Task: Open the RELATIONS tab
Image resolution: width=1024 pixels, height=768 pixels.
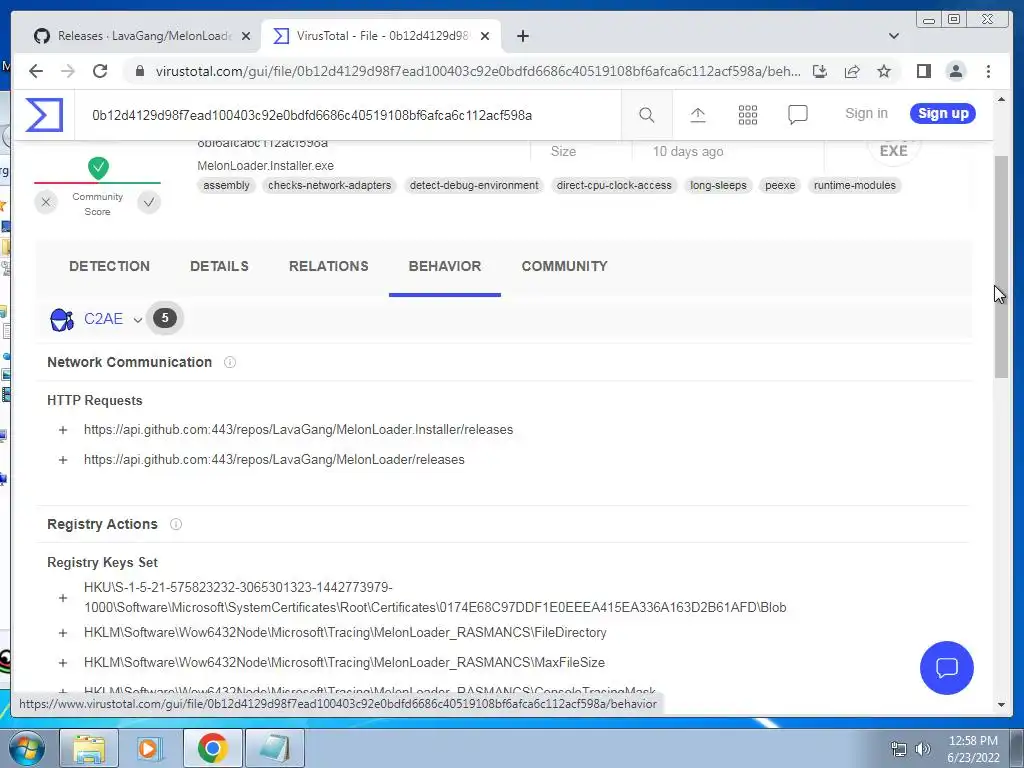Action: pos(328,266)
